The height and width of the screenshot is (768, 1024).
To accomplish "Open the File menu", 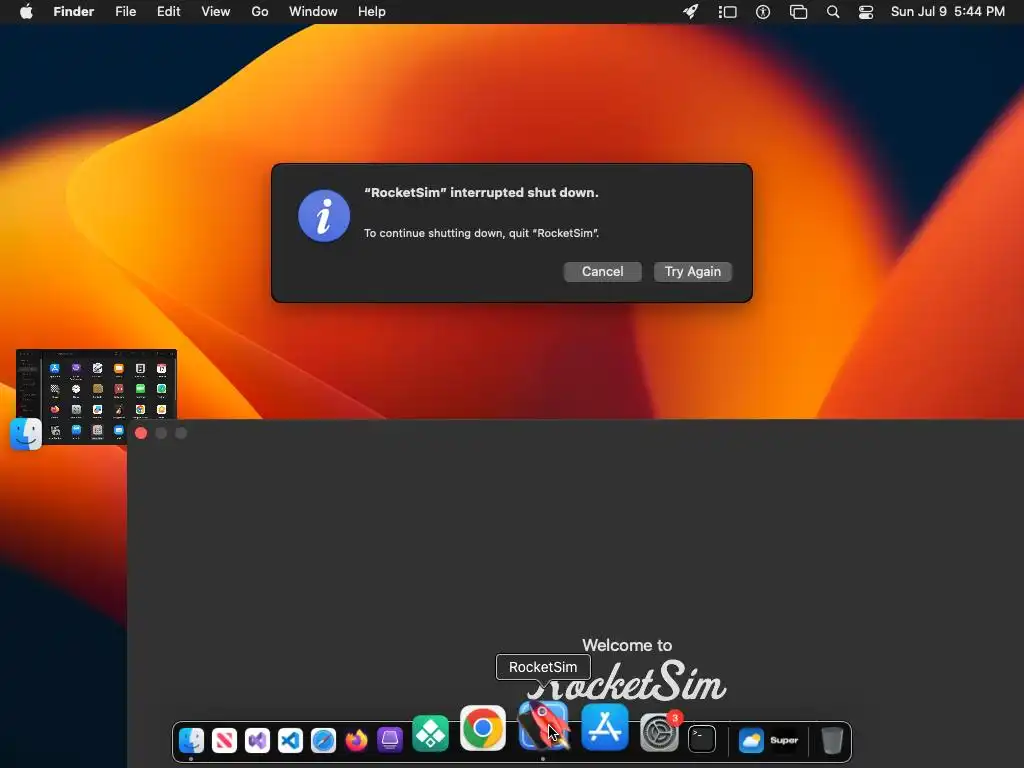I will (x=125, y=11).
